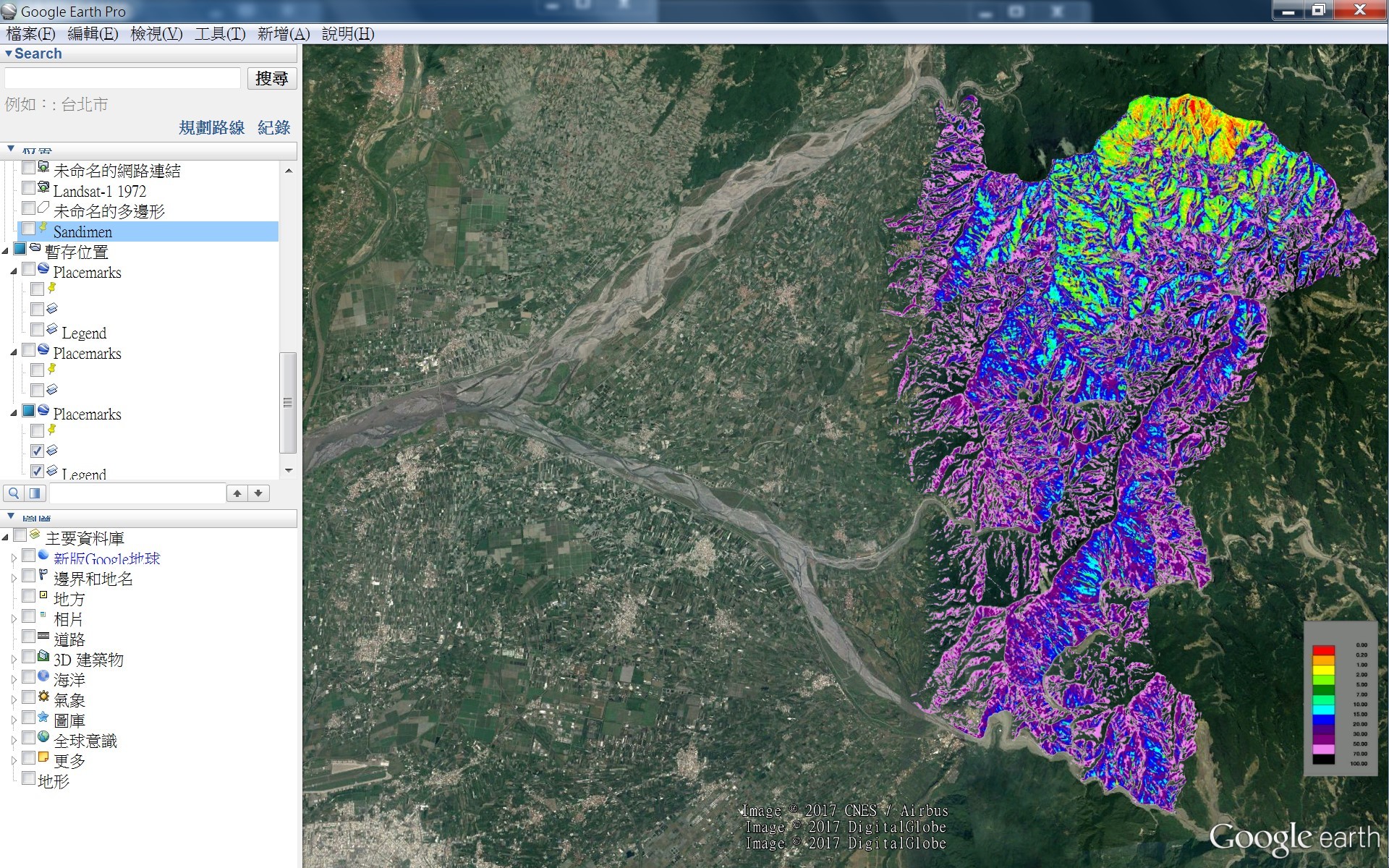The image size is (1389, 868).
Task: Open the 工具(T) menu
Action: (220, 34)
